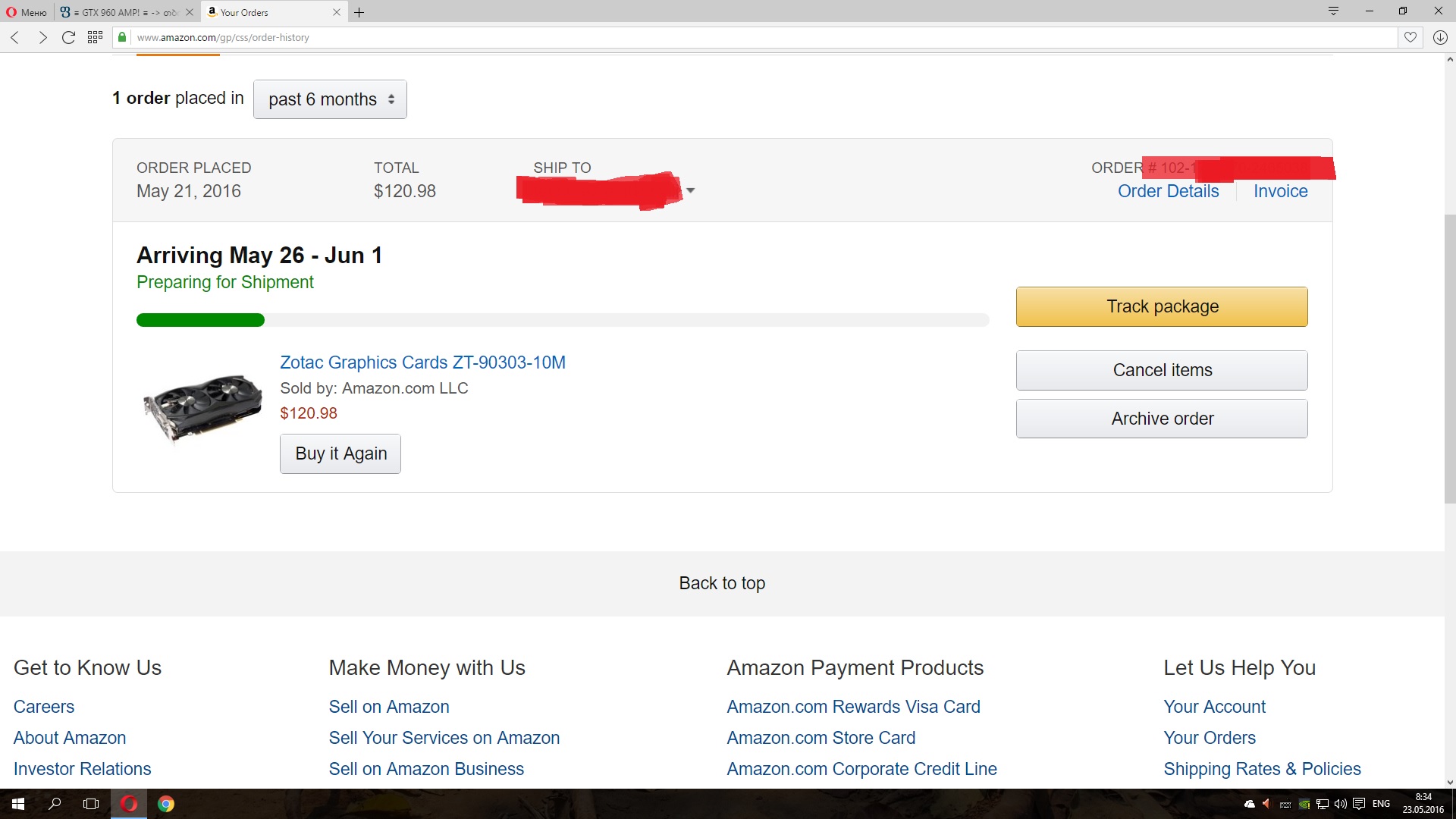1456x819 pixels.
Task: Launch Chrome from the taskbar
Action: (166, 804)
